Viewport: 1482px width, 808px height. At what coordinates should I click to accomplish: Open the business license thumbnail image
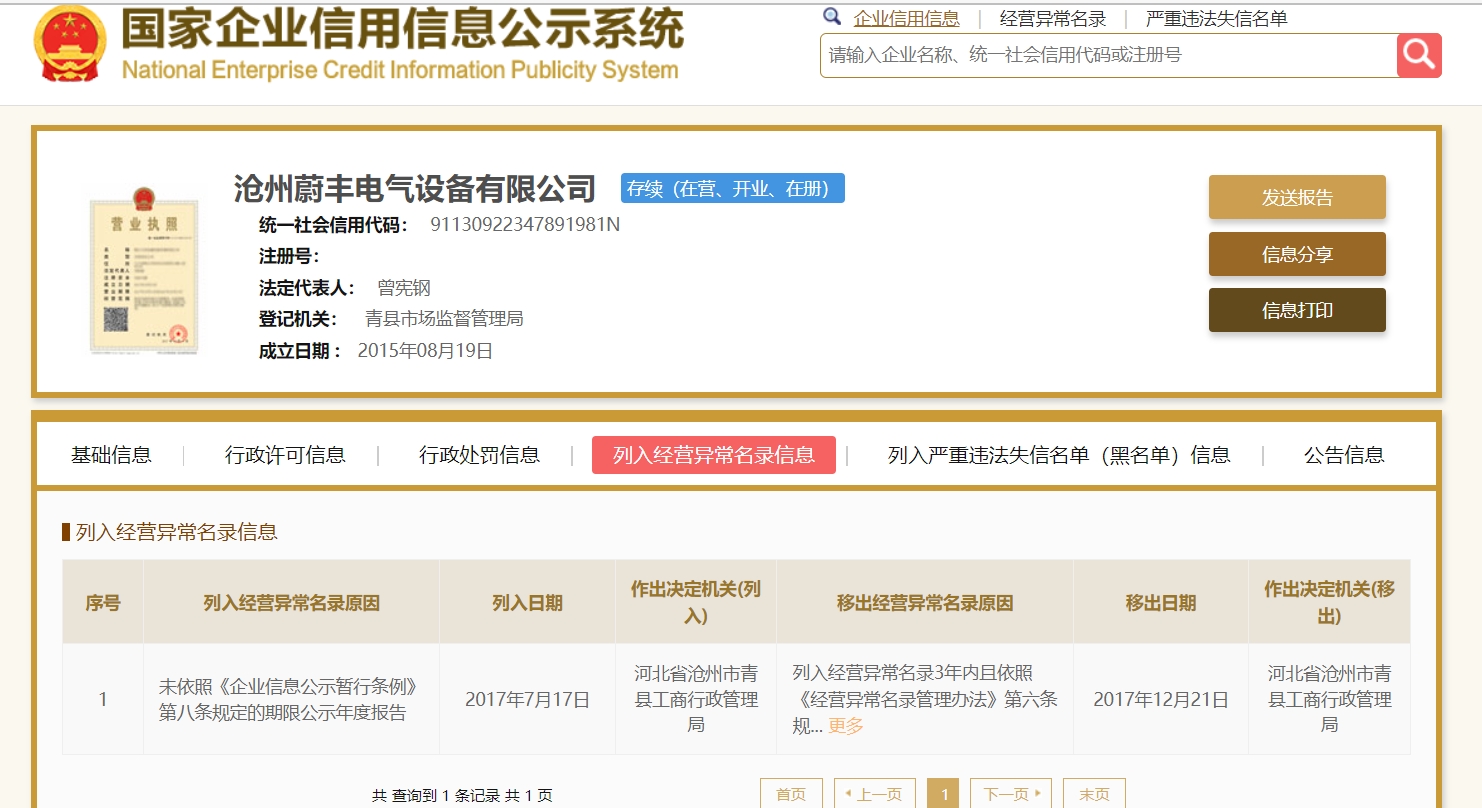point(143,272)
